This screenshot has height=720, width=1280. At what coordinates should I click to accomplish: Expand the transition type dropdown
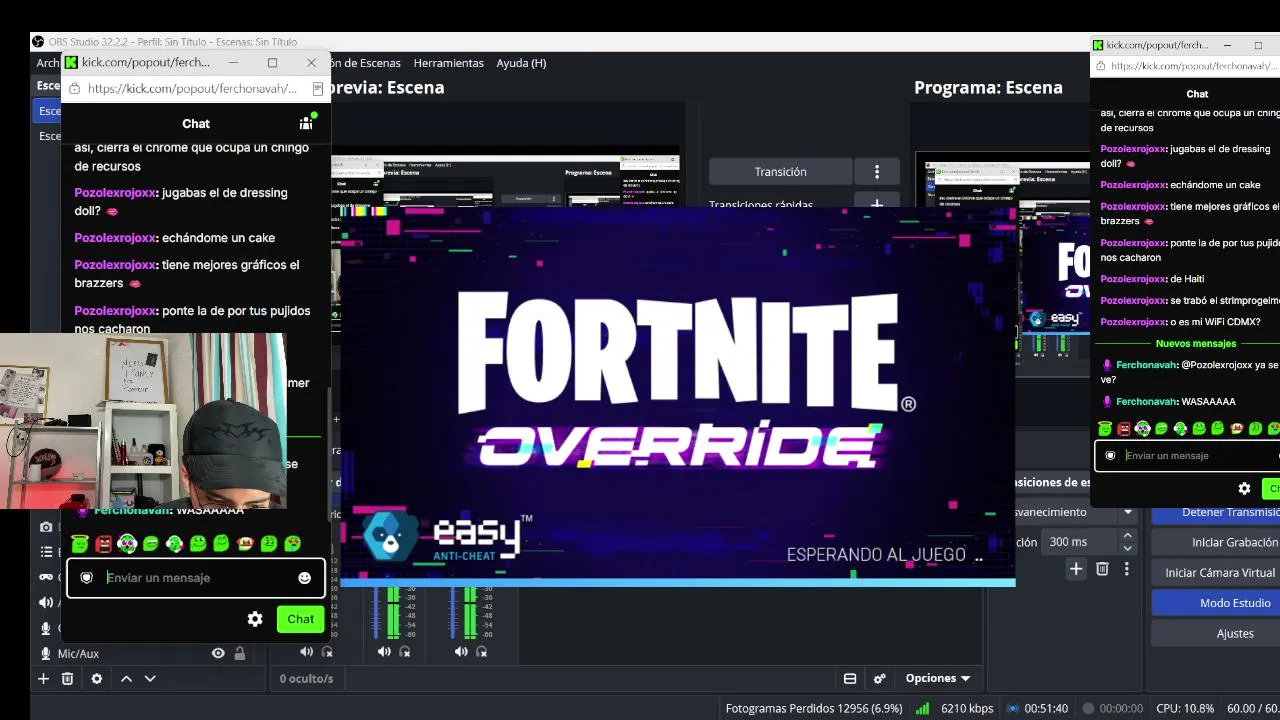(x=1128, y=512)
